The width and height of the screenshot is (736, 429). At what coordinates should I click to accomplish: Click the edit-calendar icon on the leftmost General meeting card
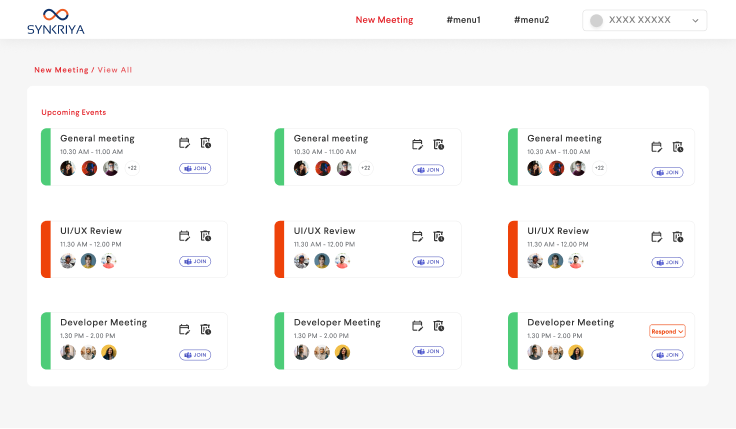(x=184, y=144)
